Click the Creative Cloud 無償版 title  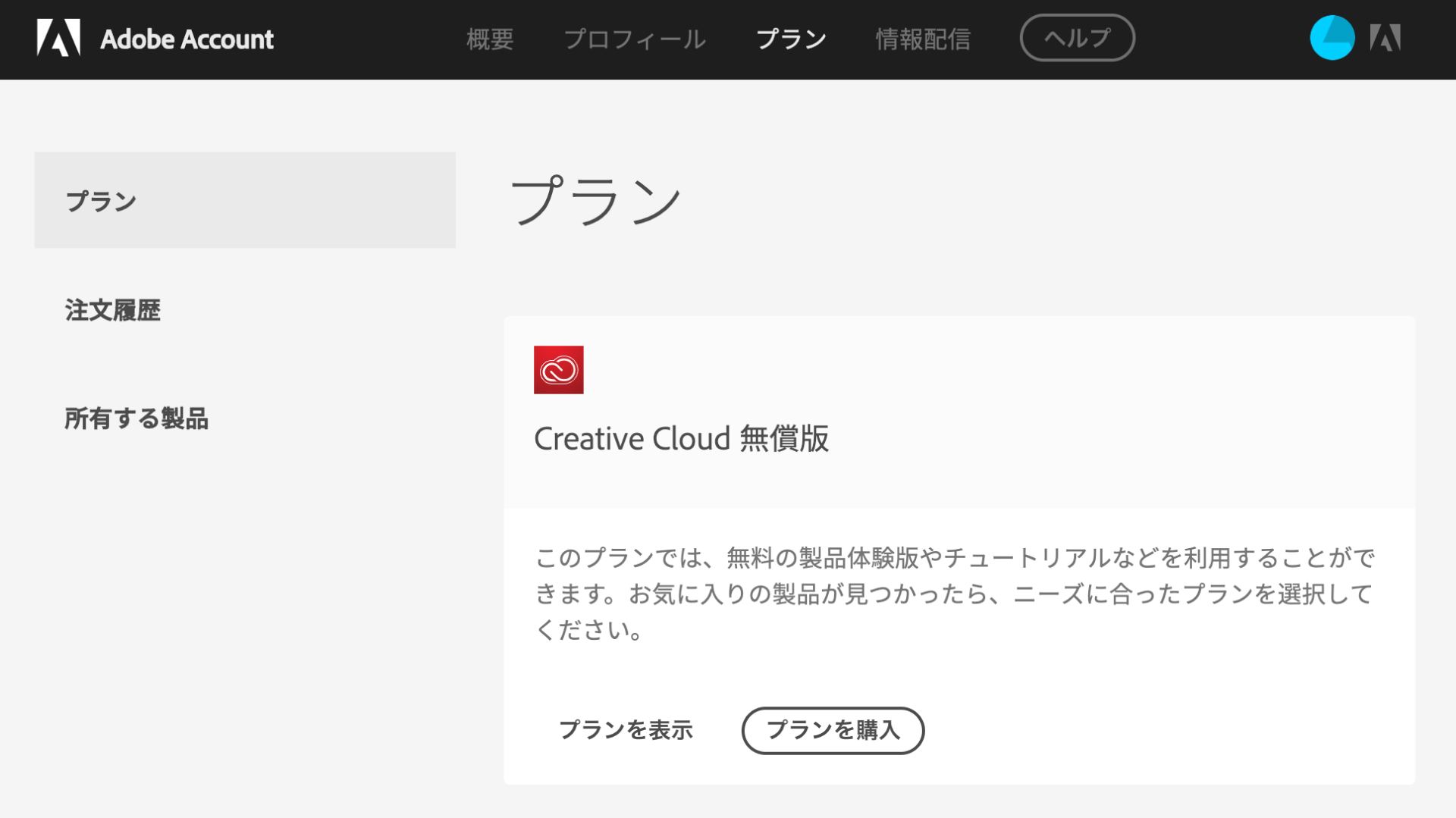[682, 438]
